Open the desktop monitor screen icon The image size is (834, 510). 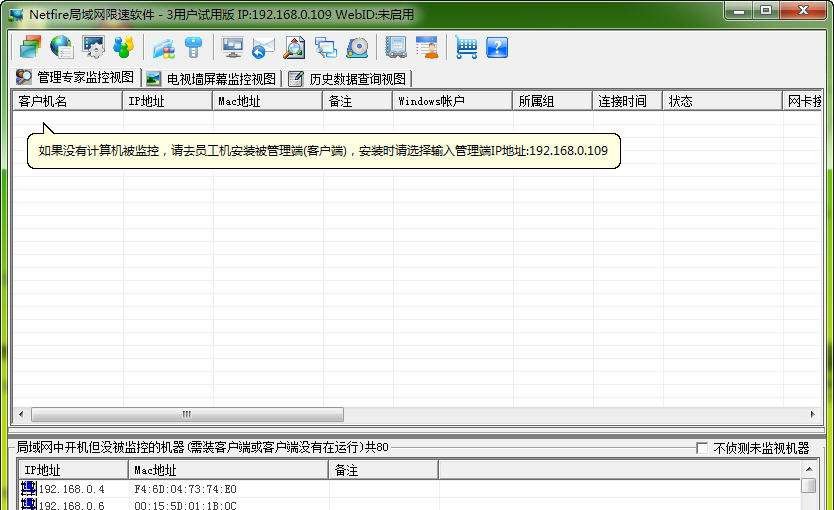coord(232,47)
